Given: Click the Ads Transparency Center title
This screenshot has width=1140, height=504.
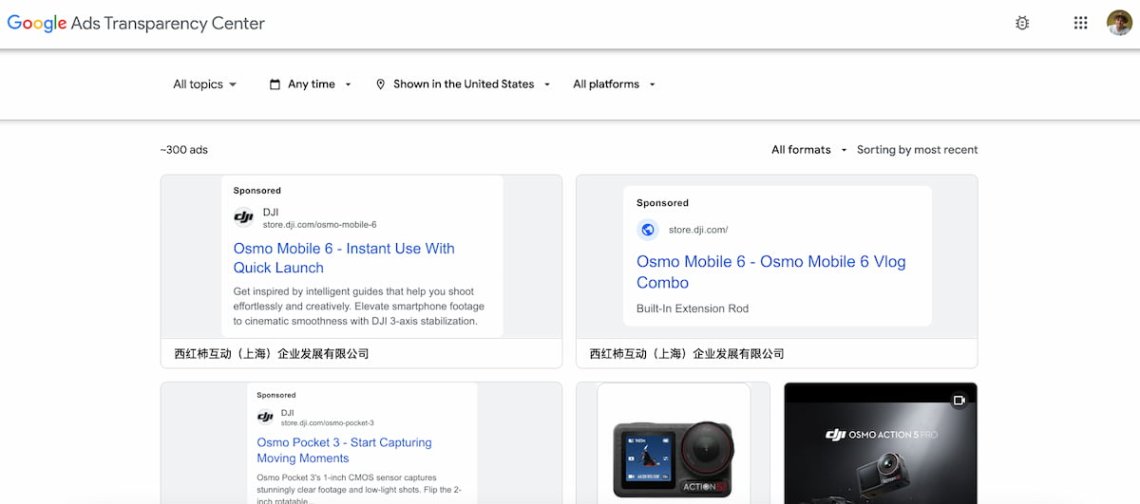Looking at the screenshot, I should 167,23.
